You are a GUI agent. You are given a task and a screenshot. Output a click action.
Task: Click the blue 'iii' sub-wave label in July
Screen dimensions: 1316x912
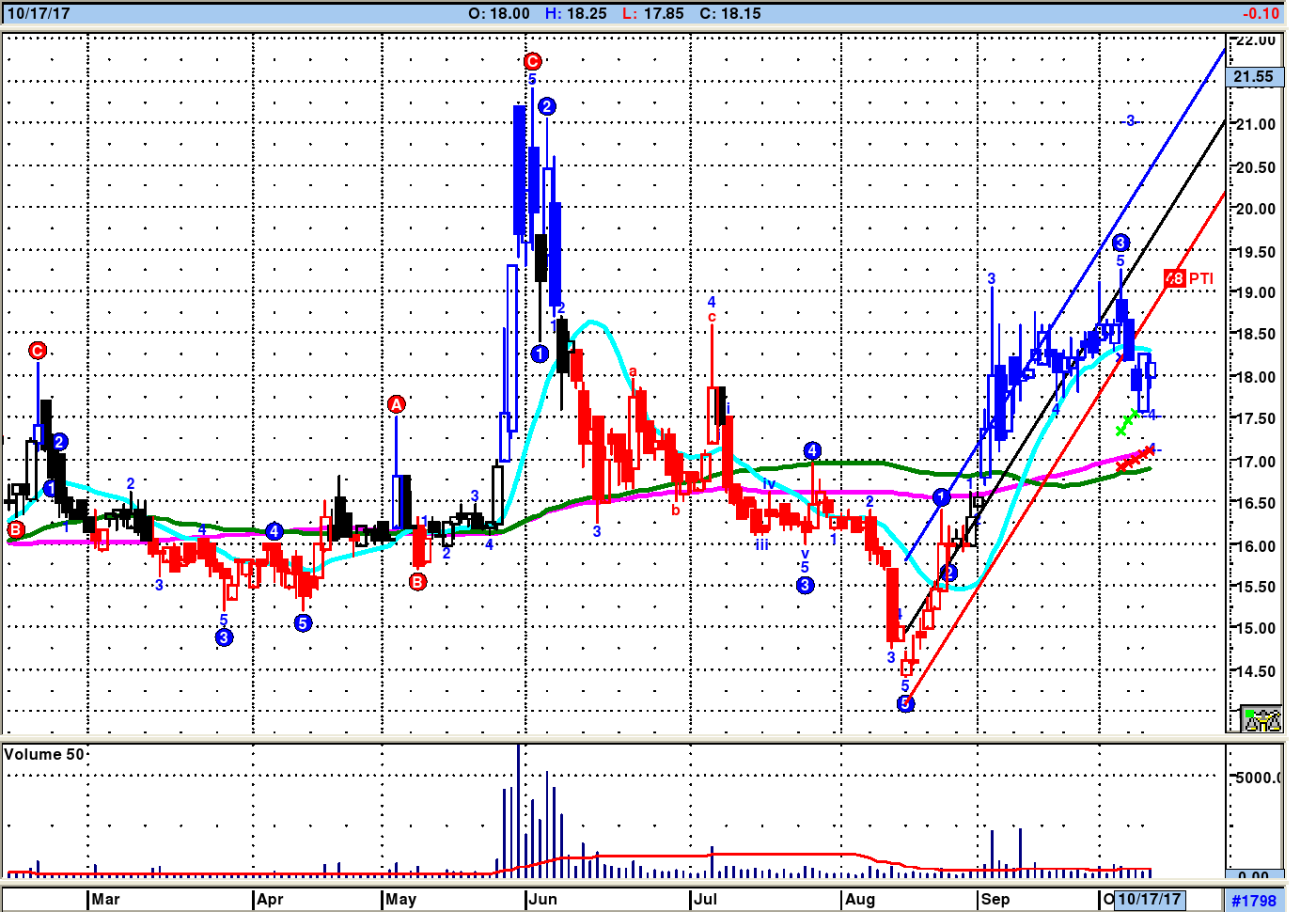[x=761, y=544]
